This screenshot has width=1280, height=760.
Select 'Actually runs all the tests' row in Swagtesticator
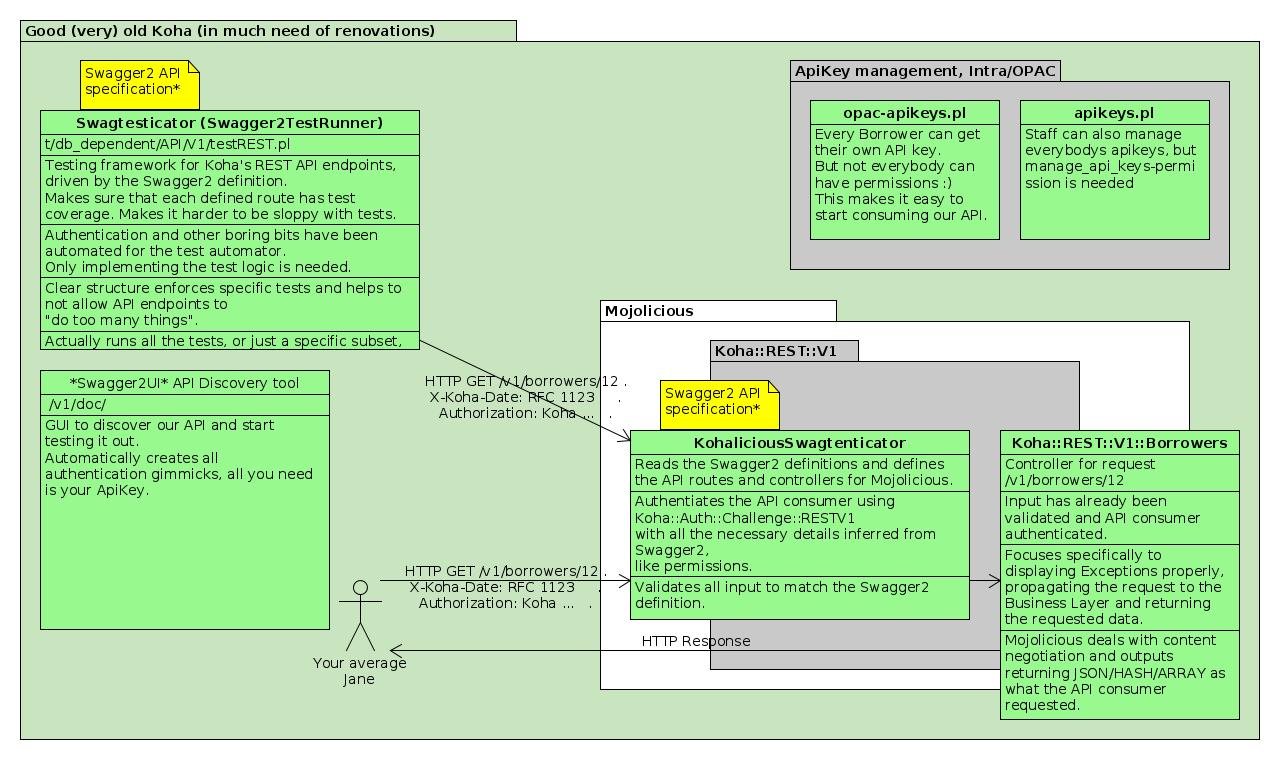(224, 341)
